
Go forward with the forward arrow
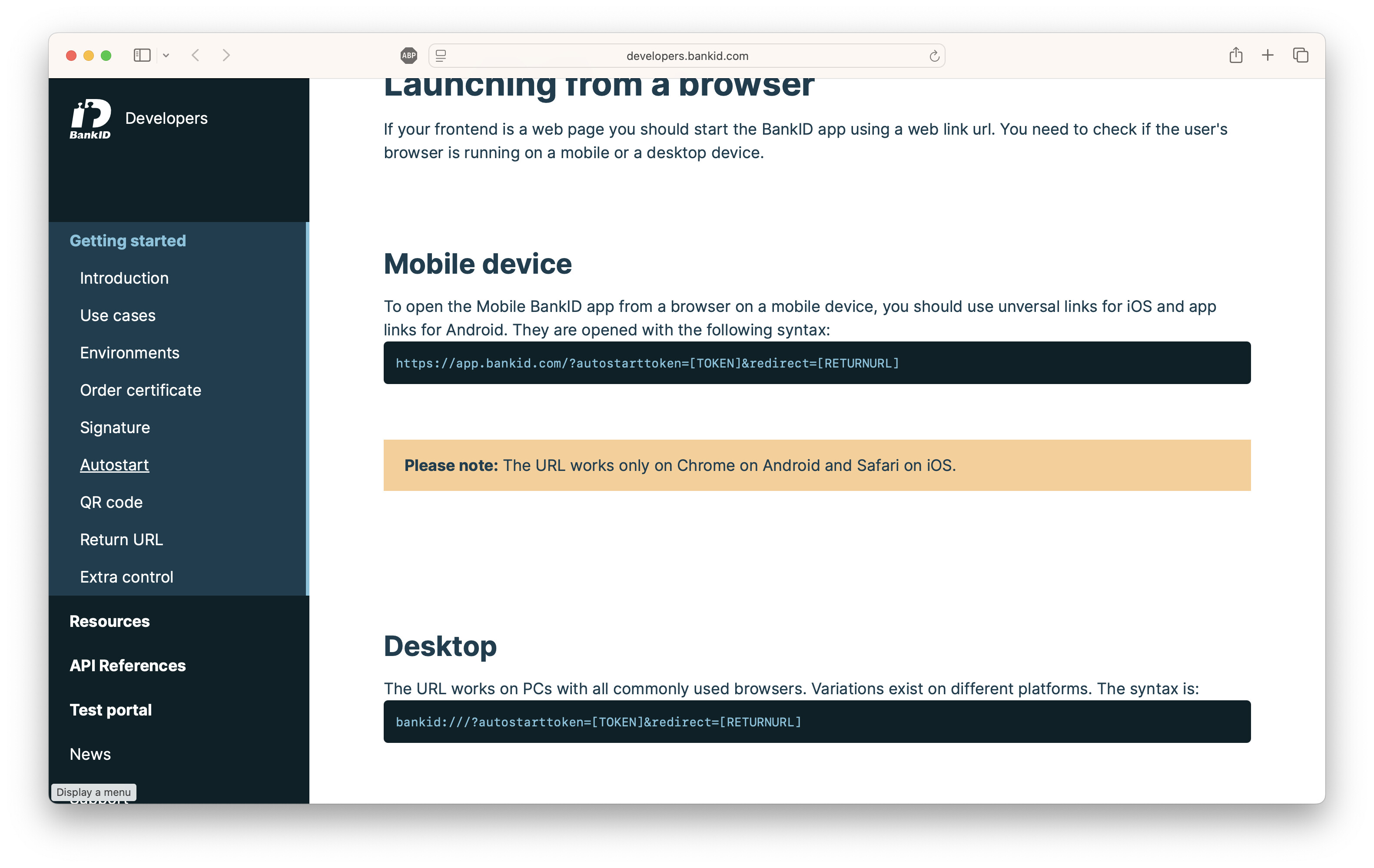pyautogui.click(x=226, y=55)
